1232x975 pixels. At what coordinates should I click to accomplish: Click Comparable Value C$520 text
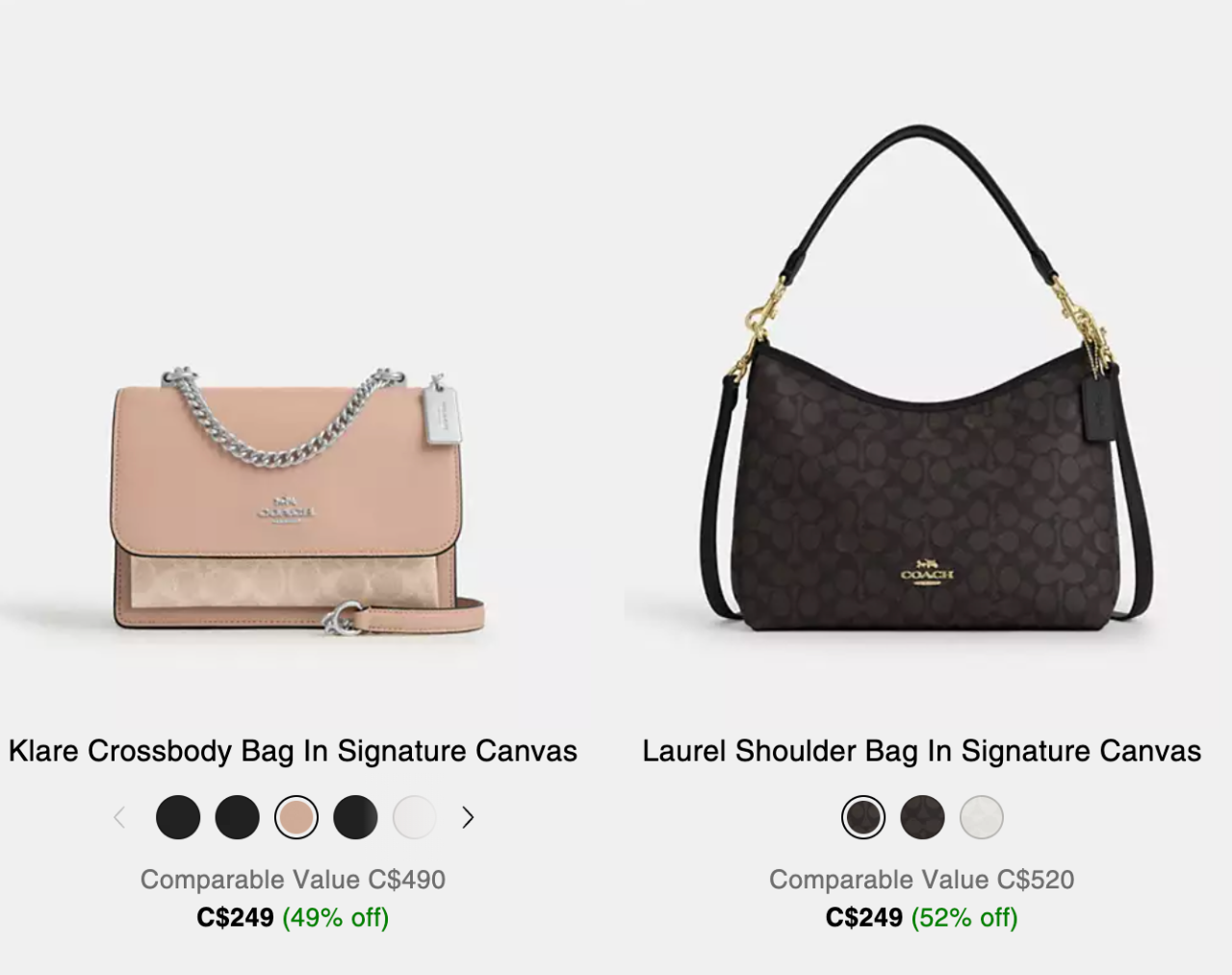(922, 879)
